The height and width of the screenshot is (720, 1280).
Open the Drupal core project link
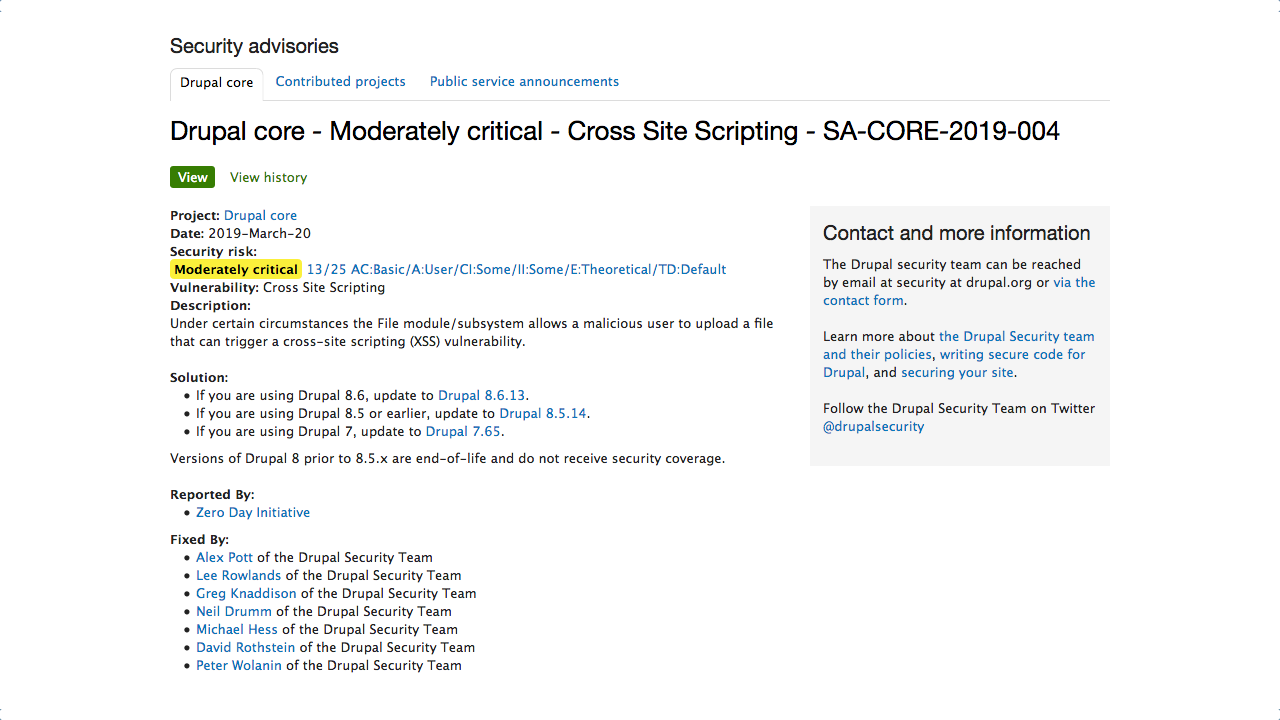[x=260, y=215]
